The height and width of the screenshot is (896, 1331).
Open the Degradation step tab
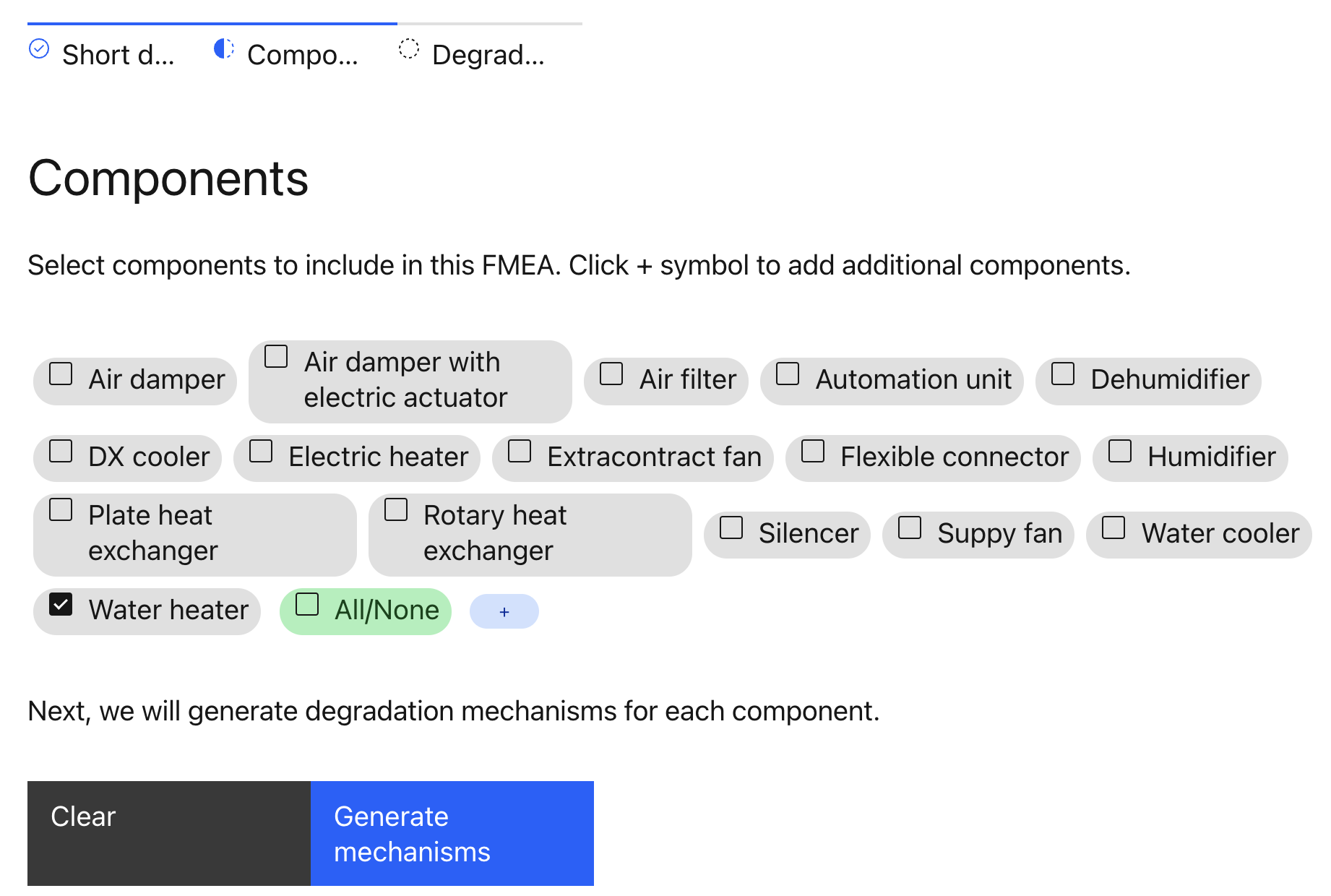coord(488,55)
